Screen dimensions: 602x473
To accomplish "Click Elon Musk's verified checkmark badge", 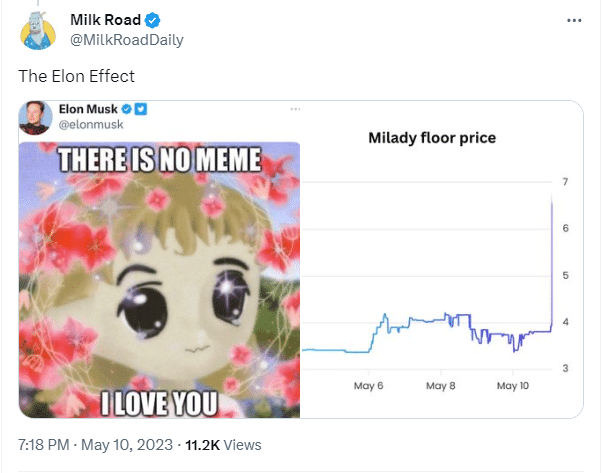I will (x=127, y=109).
